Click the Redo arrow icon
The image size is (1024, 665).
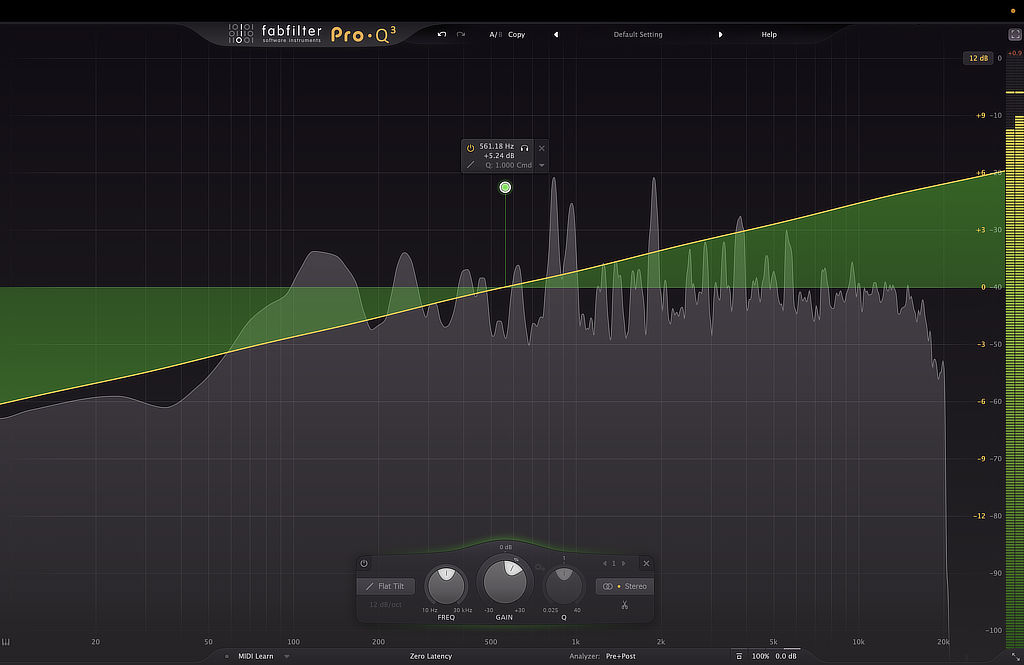[461, 34]
